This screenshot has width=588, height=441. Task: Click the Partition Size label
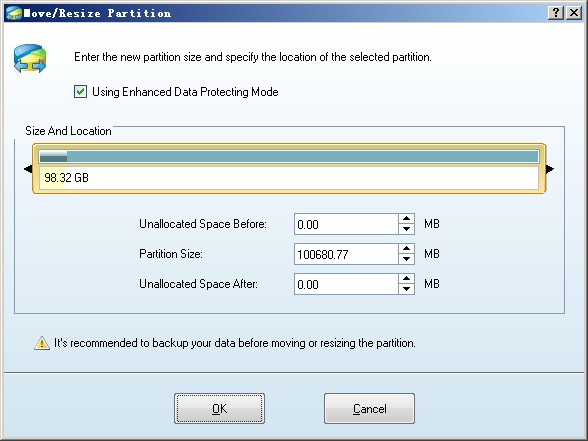171,254
